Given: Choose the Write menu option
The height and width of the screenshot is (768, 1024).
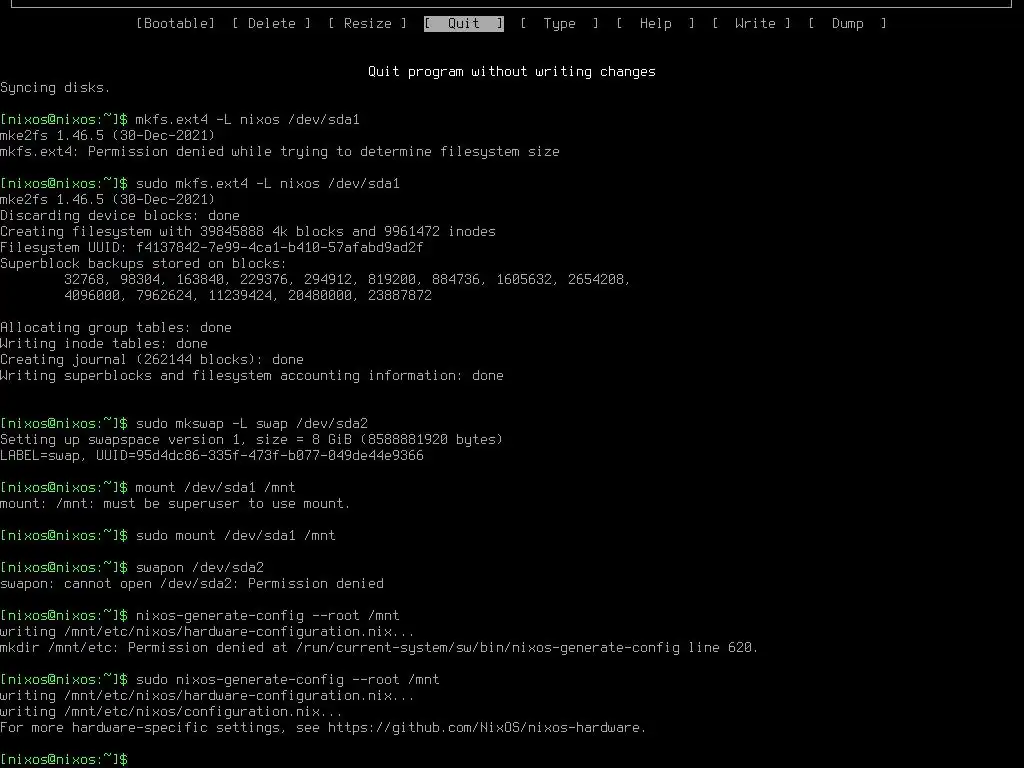Looking at the screenshot, I should click(x=752, y=24).
